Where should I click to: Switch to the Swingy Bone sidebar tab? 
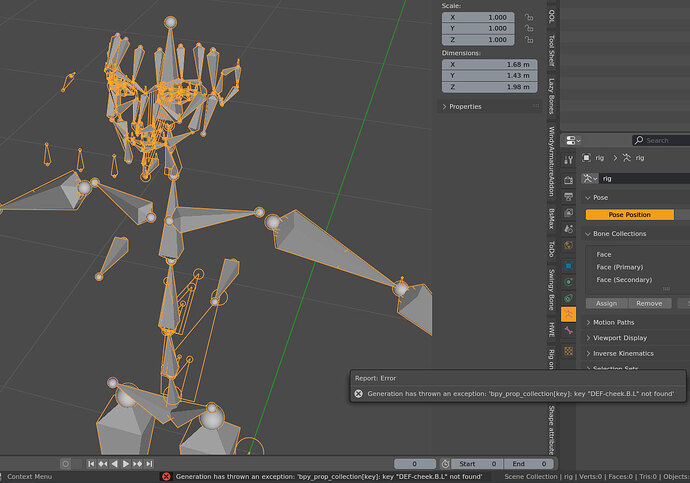click(x=551, y=289)
